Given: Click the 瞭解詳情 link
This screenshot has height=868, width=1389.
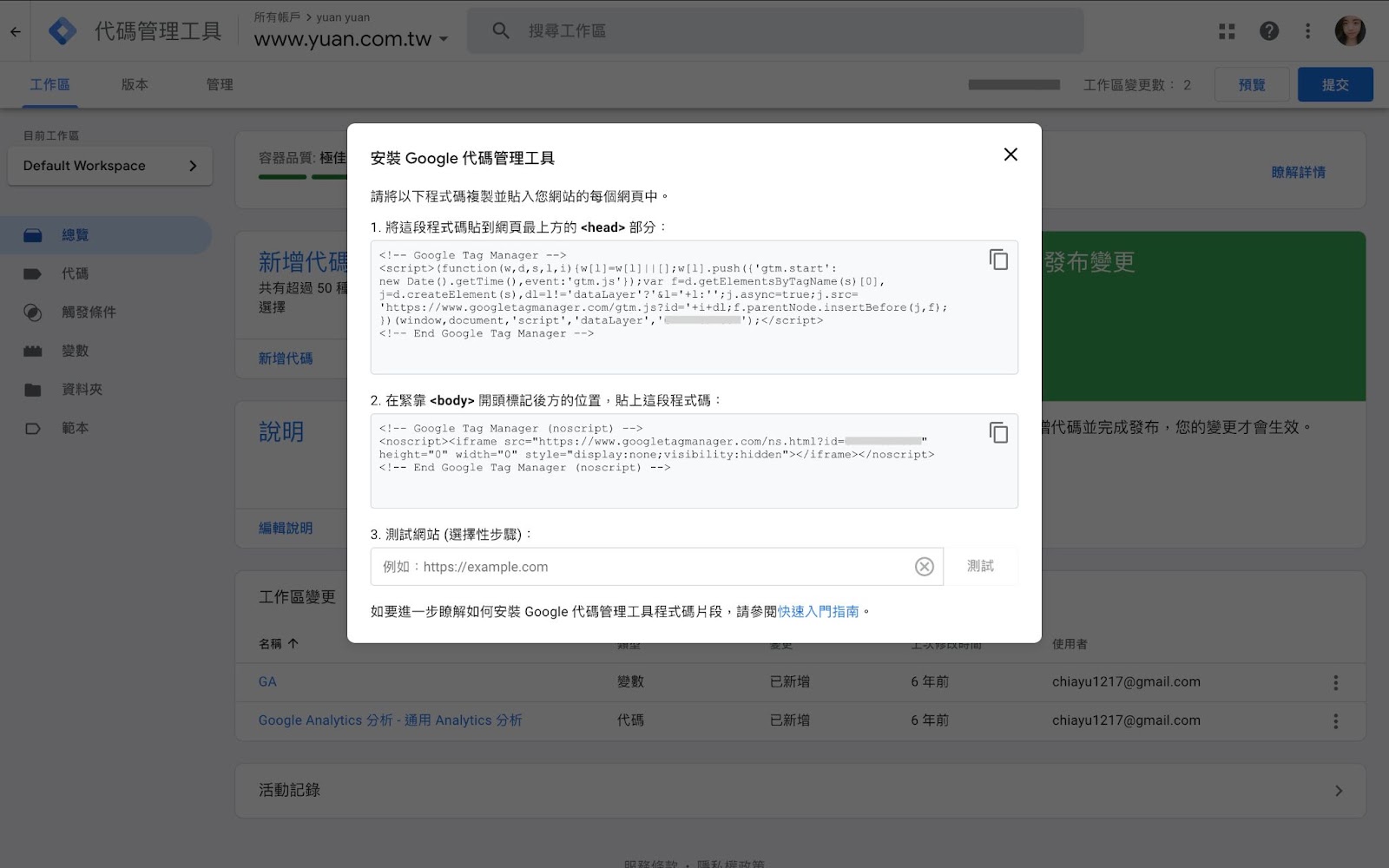Looking at the screenshot, I should [1298, 173].
